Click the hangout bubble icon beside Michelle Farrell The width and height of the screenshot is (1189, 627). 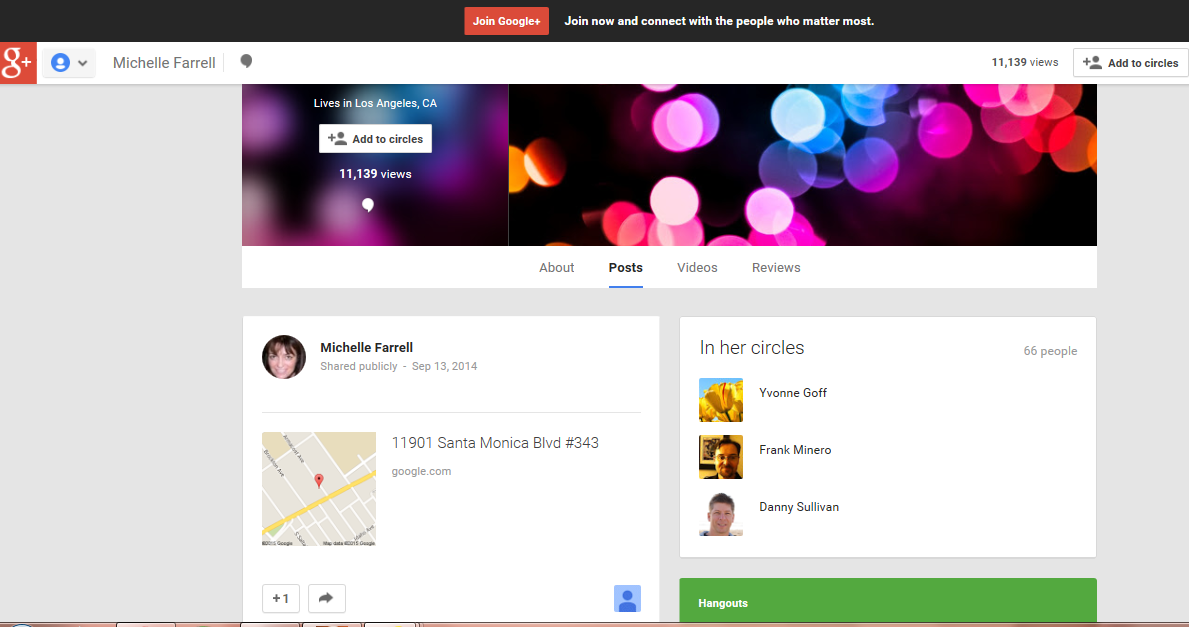[246, 61]
